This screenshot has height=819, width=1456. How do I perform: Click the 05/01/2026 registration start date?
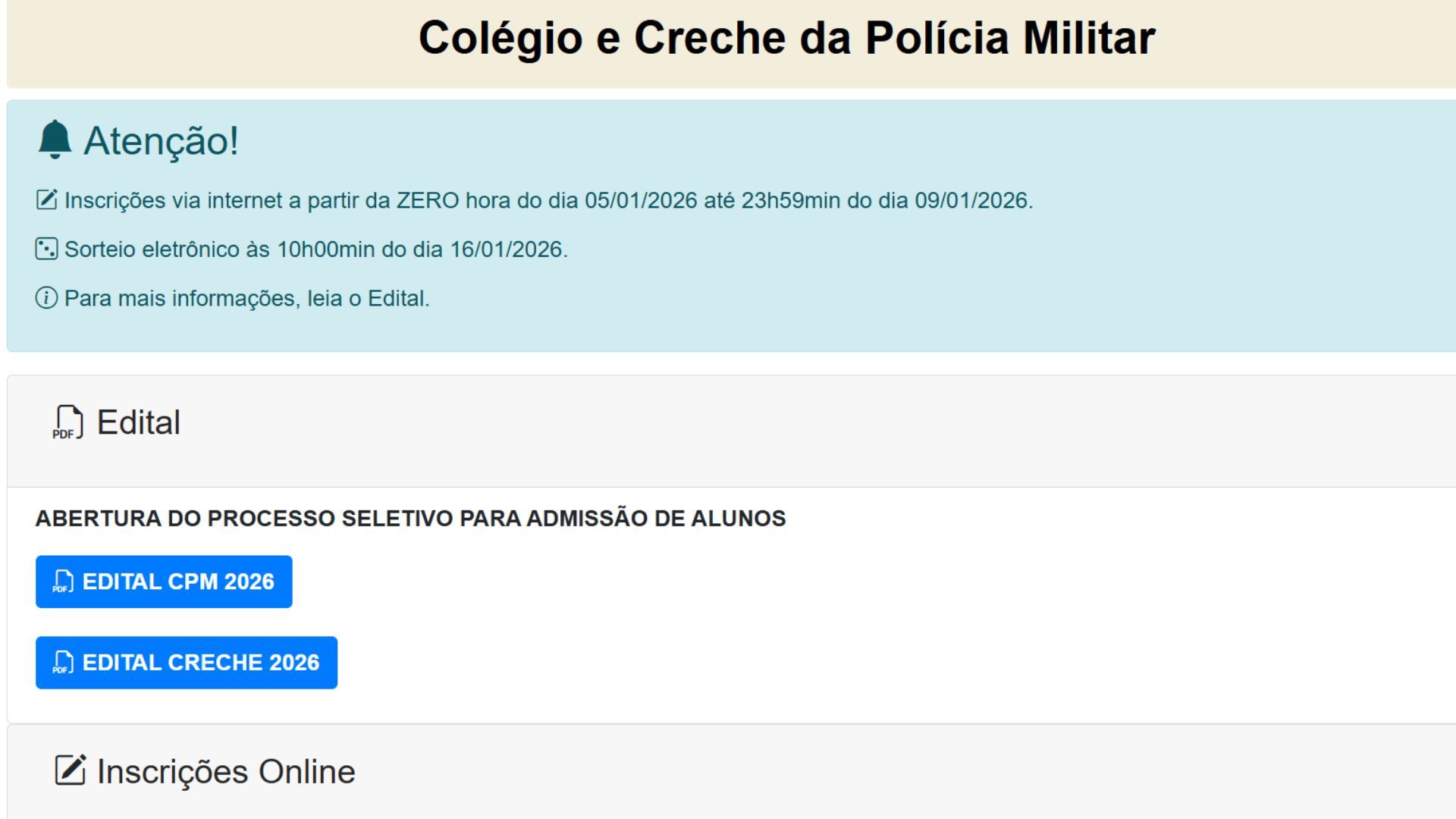point(641,201)
